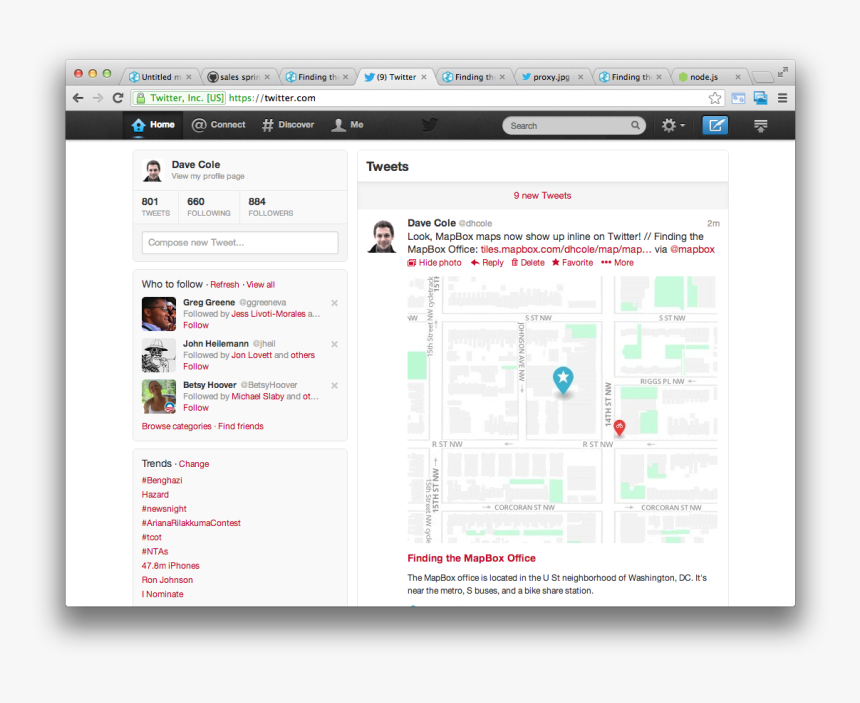View all follow suggestions
Viewport: 860px width, 703px height.
(261, 285)
